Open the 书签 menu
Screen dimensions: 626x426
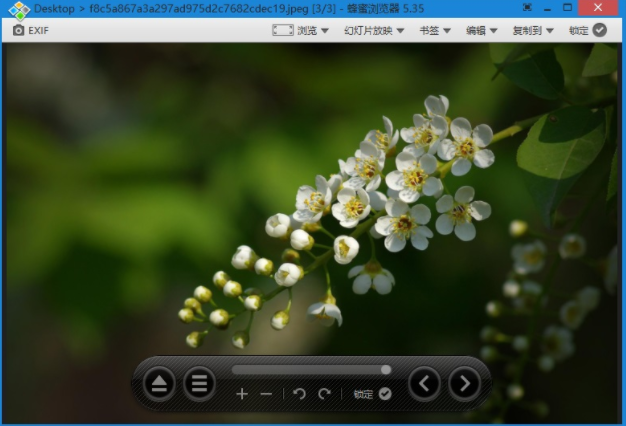click(x=429, y=30)
